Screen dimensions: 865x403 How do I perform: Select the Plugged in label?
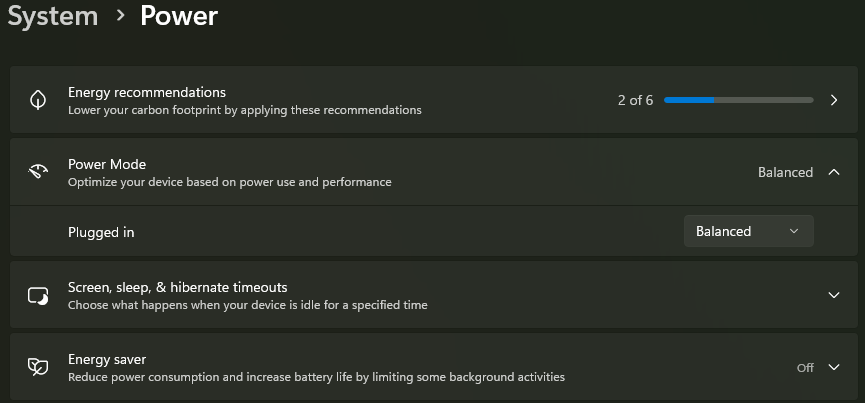pos(101,232)
